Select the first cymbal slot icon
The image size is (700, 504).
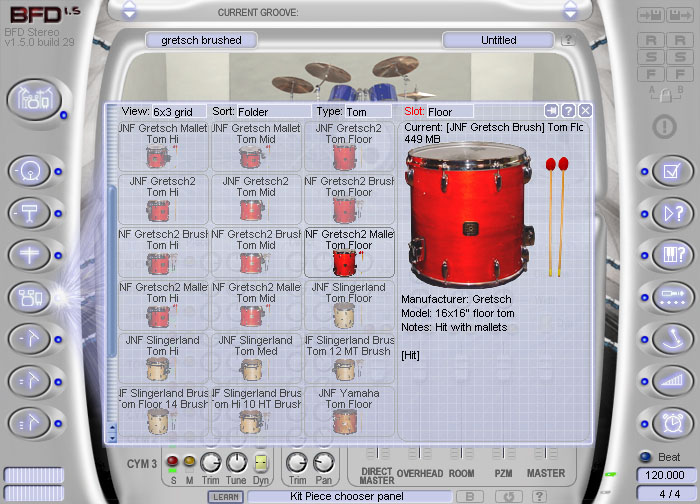(x=29, y=339)
